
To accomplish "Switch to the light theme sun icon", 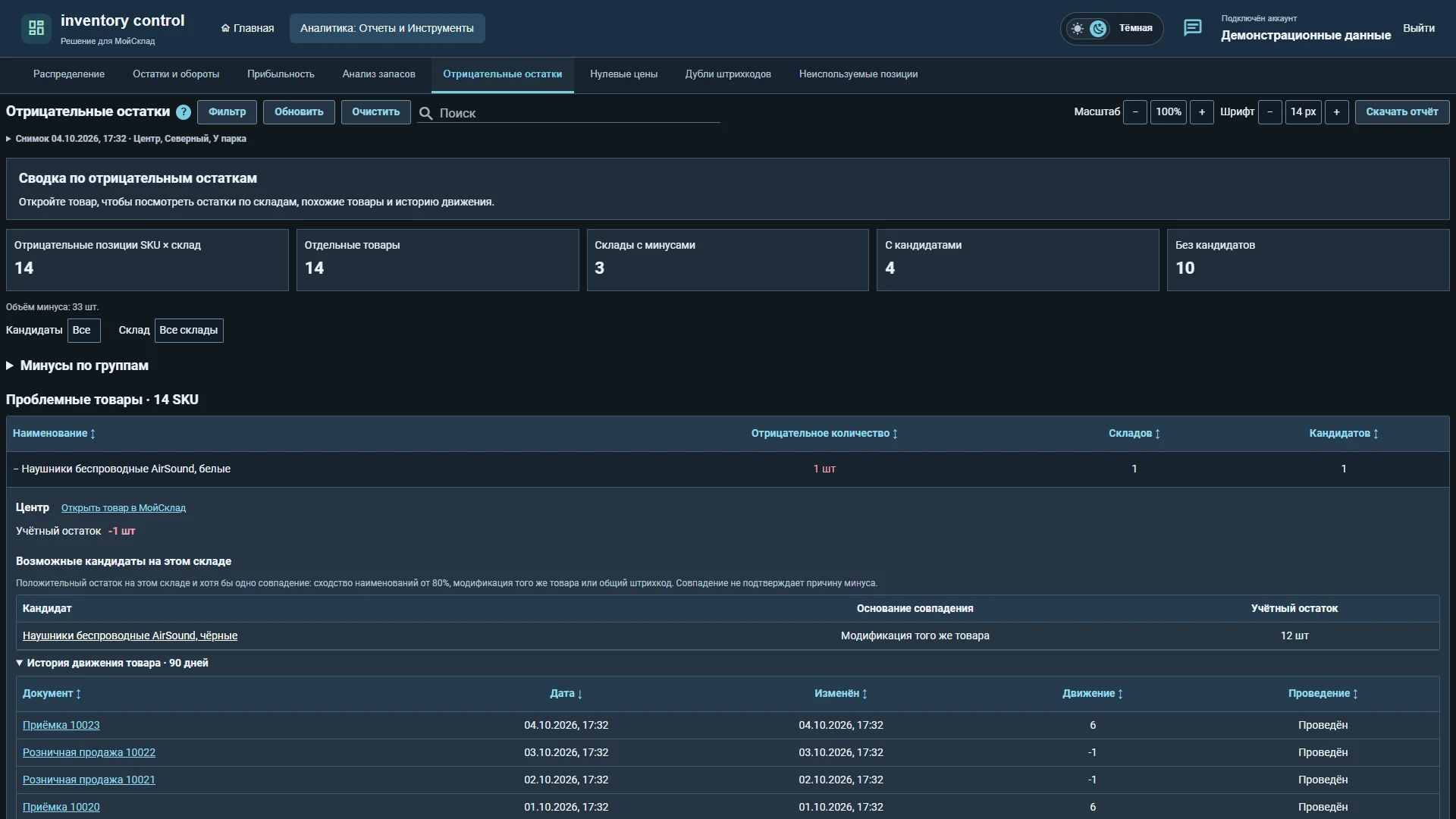I will (x=1077, y=29).
